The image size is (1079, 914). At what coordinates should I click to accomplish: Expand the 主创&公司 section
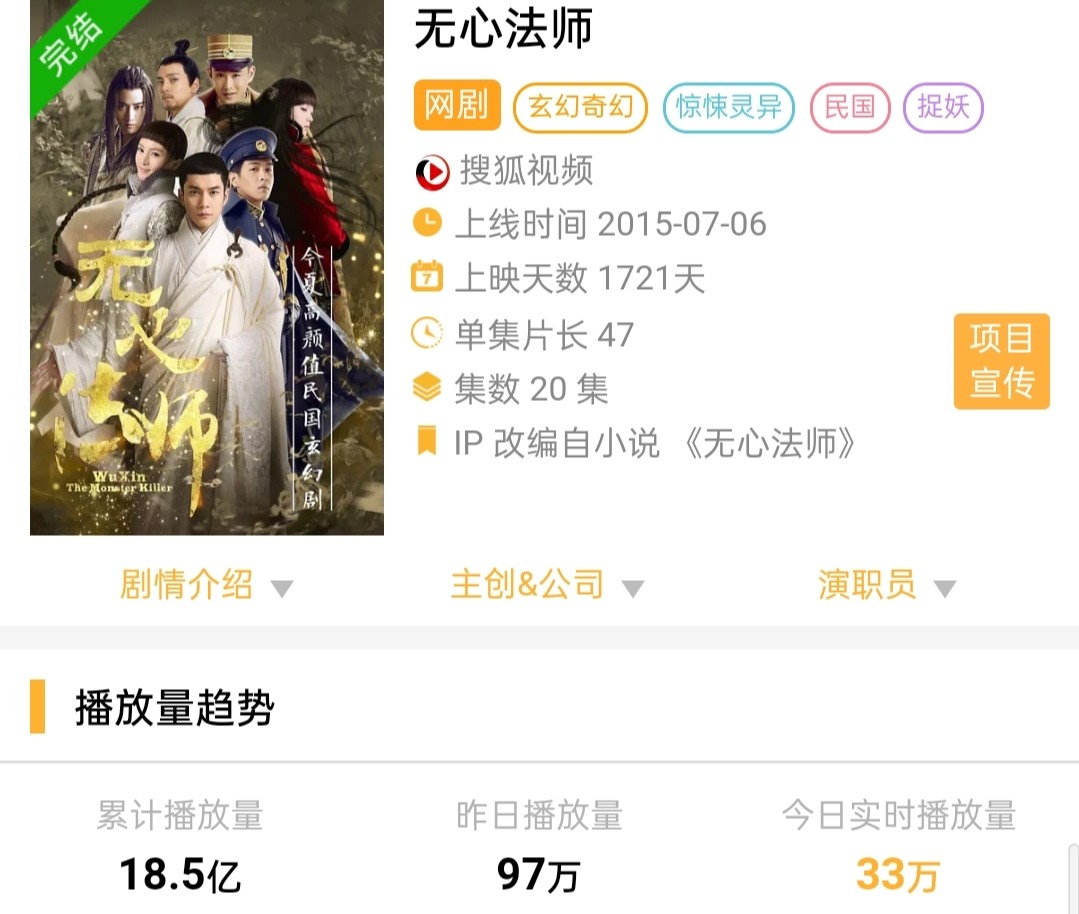[x=547, y=586]
